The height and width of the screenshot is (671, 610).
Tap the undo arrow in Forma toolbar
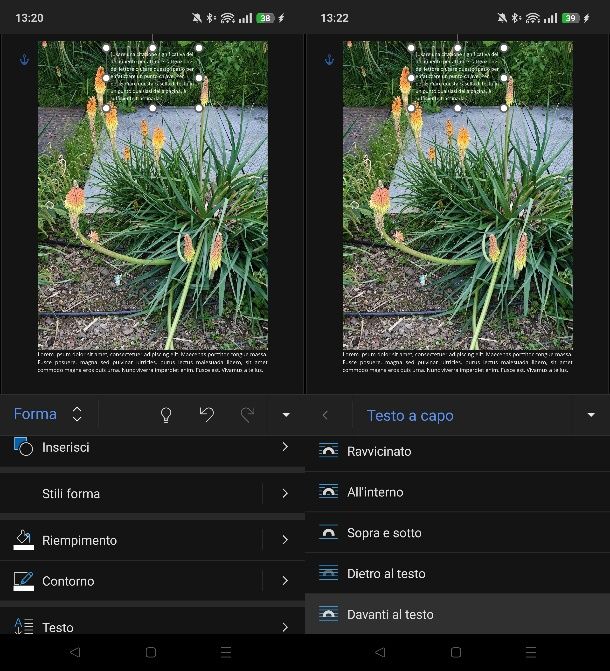point(207,415)
